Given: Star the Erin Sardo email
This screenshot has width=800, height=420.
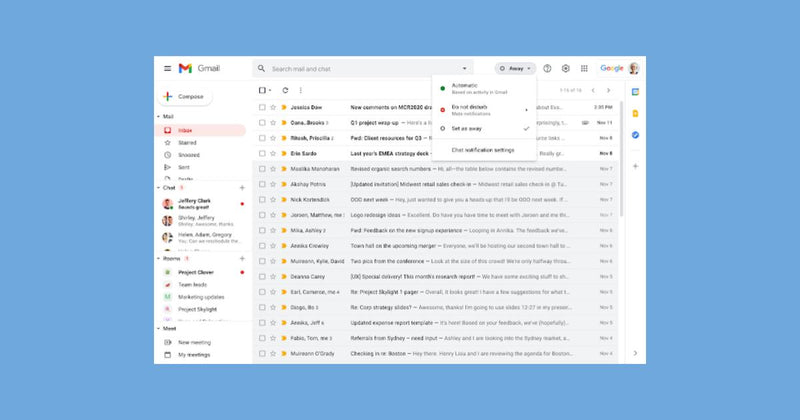Looking at the screenshot, I should click(273, 153).
